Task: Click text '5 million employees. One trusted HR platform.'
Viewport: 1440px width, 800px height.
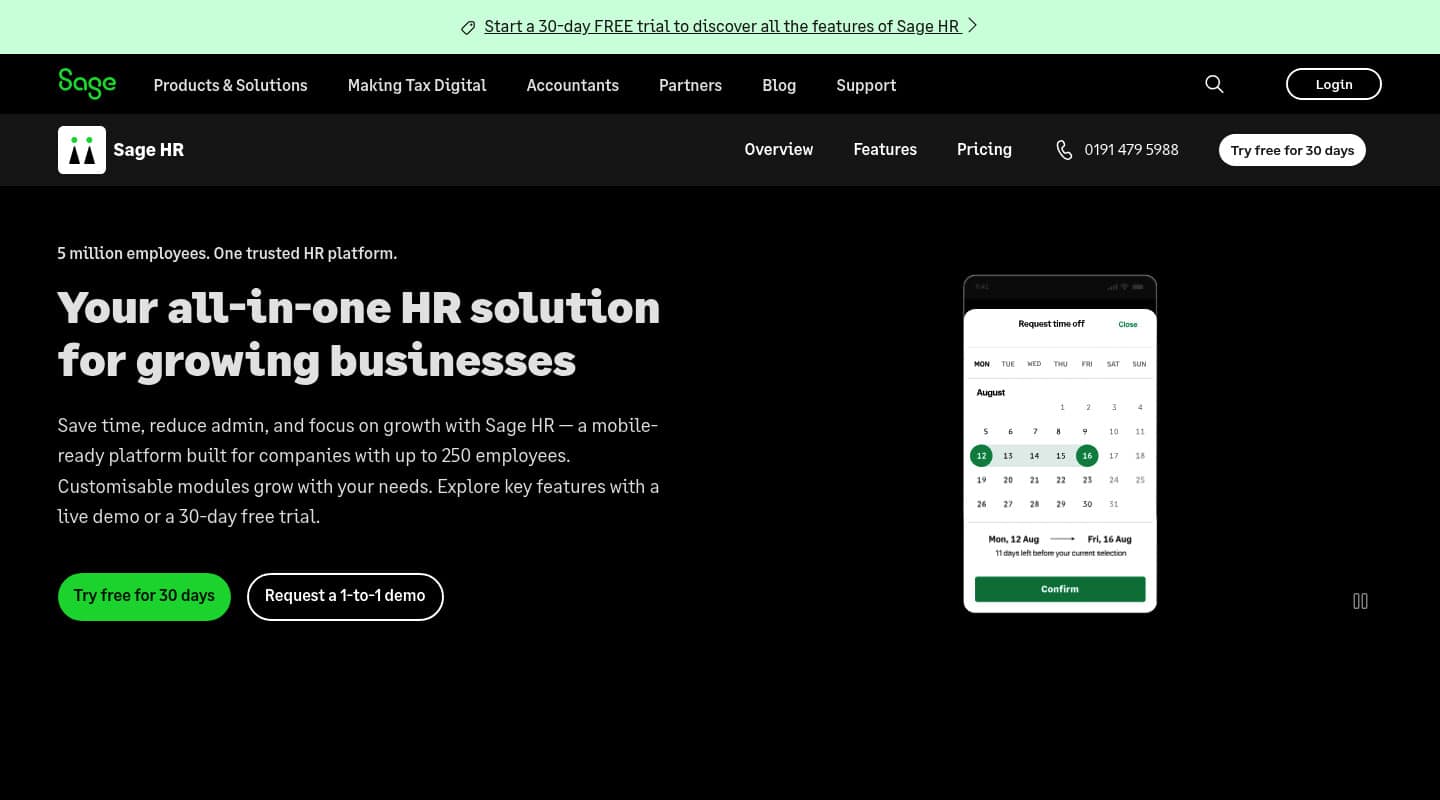Action: pyautogui.click(x=227, y=254)
